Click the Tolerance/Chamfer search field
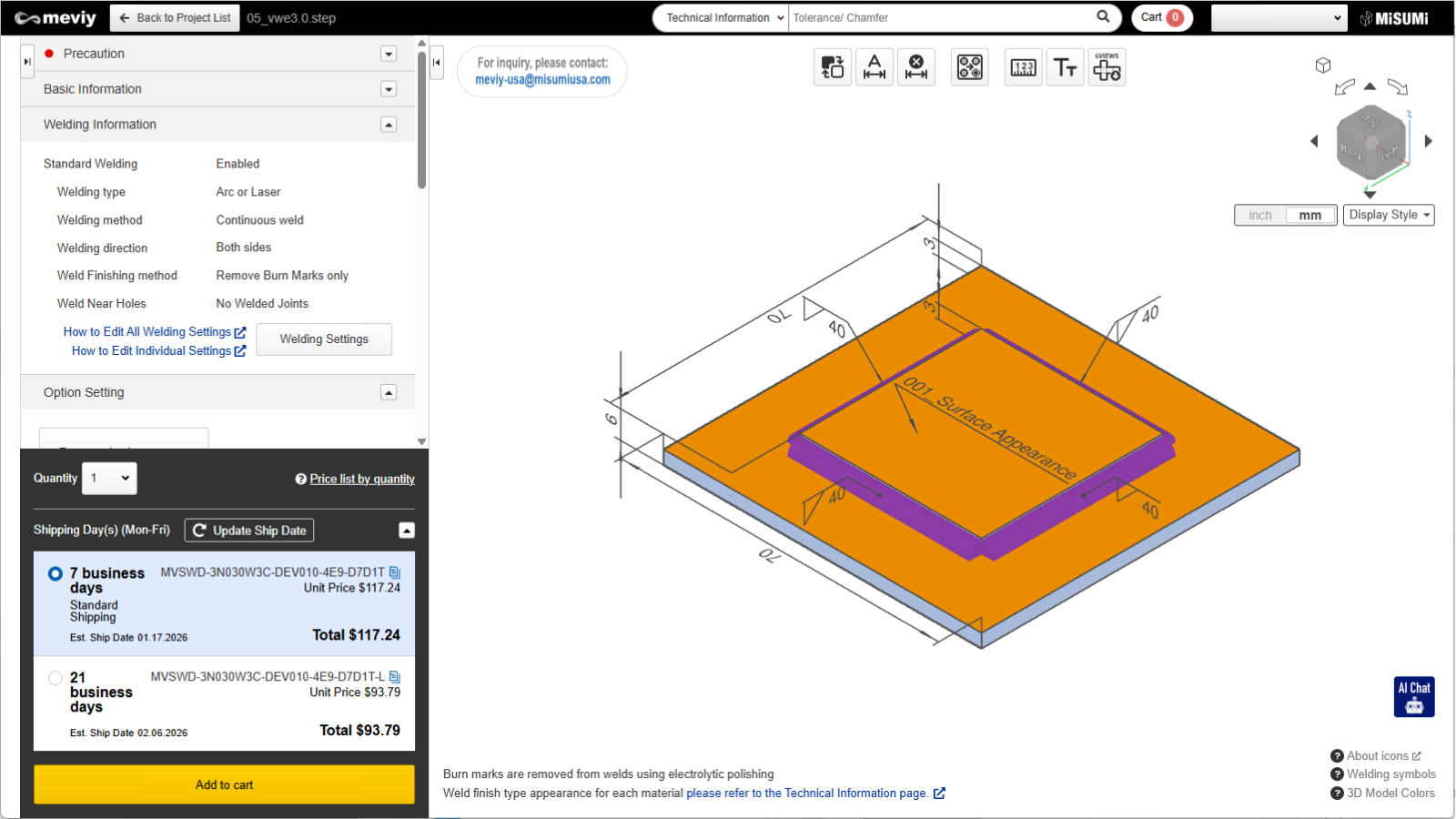The height and width of the screenshot is (819, 1456). click(x=937, y=18)
